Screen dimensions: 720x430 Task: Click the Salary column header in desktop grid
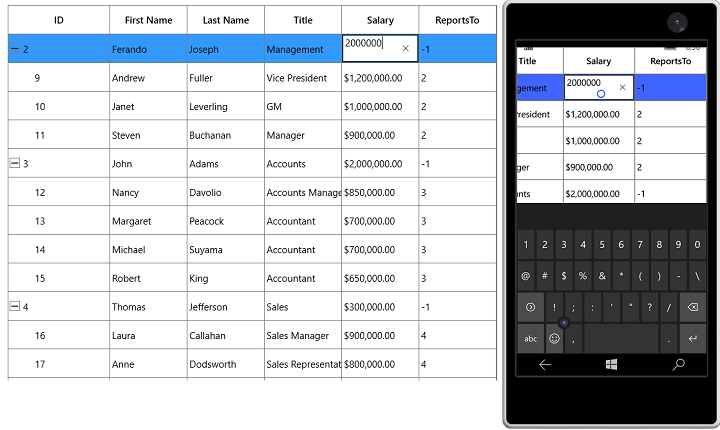pos(380,20)
